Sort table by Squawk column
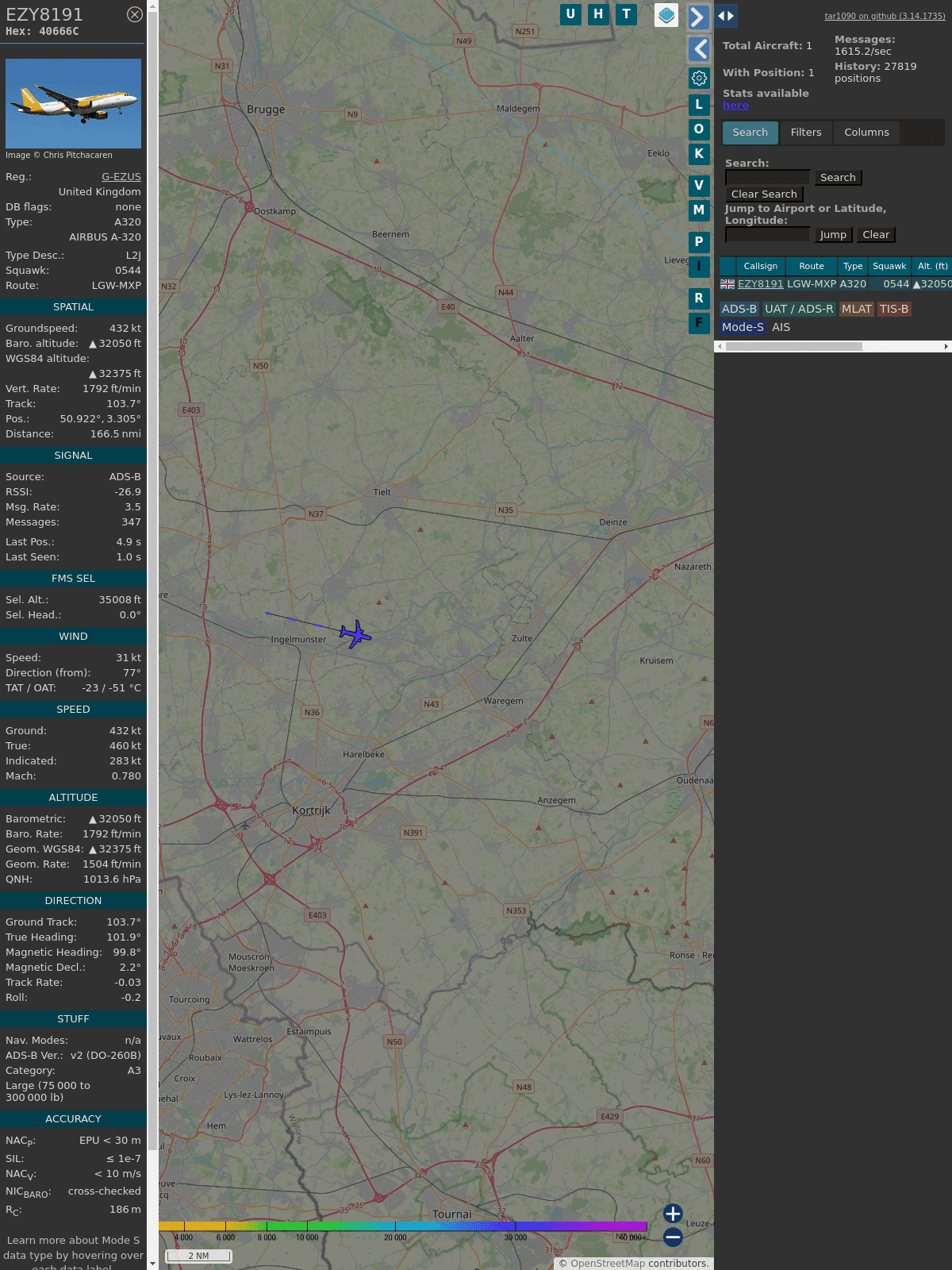The height and width of the screenshot is (1270, 952). [x=889, y=266]
